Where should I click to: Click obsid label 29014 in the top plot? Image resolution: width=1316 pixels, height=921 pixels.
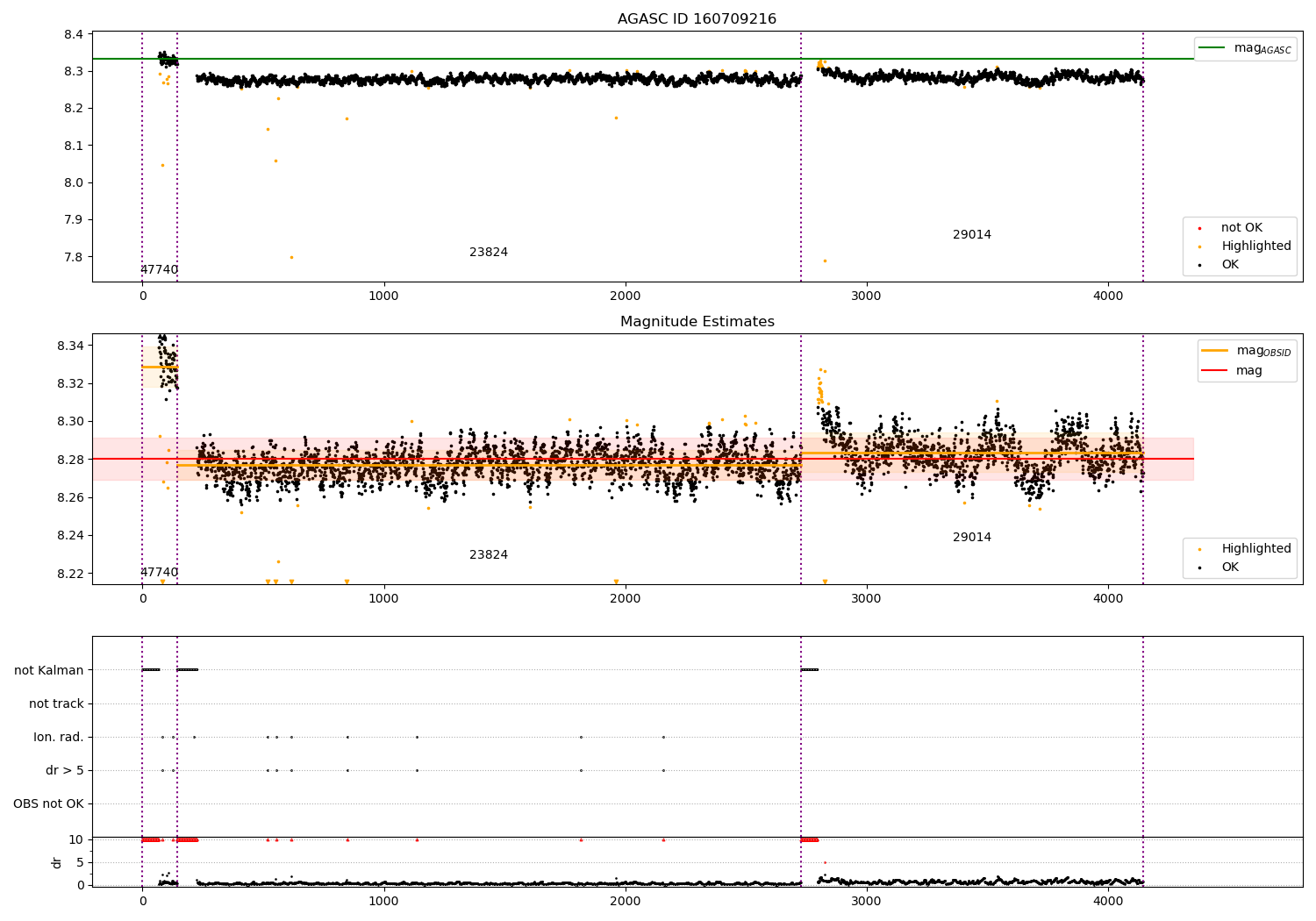[x=972, y=235]
